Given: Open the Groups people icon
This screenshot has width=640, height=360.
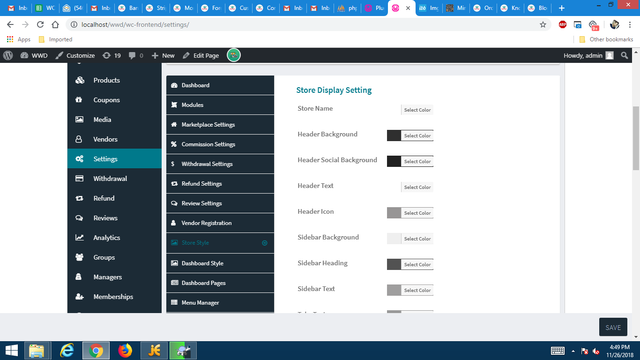Looking at the screenshot, I should pos(79,257).
